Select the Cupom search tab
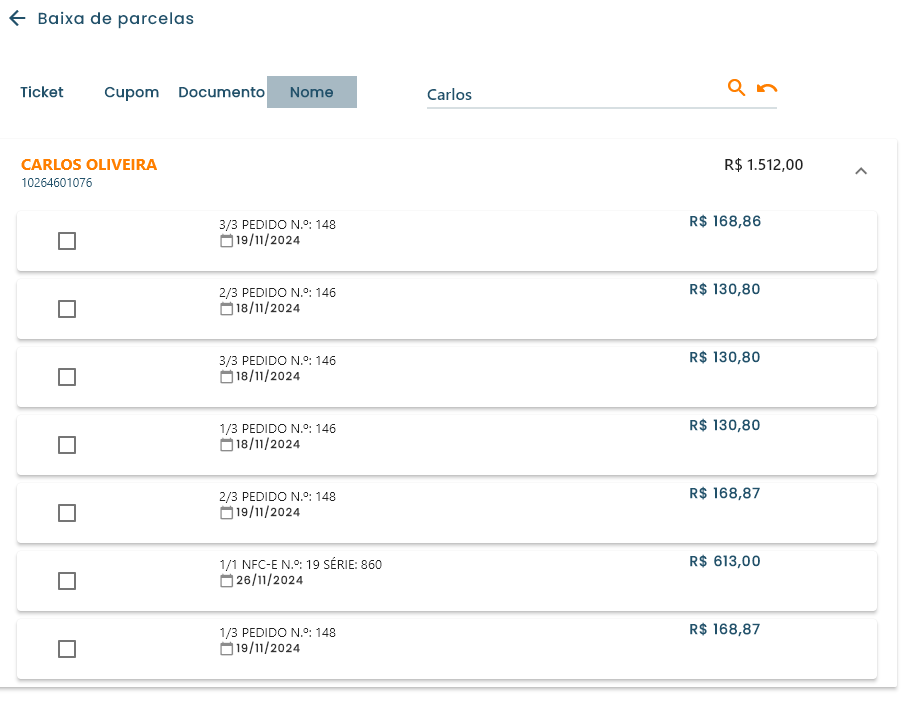 132,92
